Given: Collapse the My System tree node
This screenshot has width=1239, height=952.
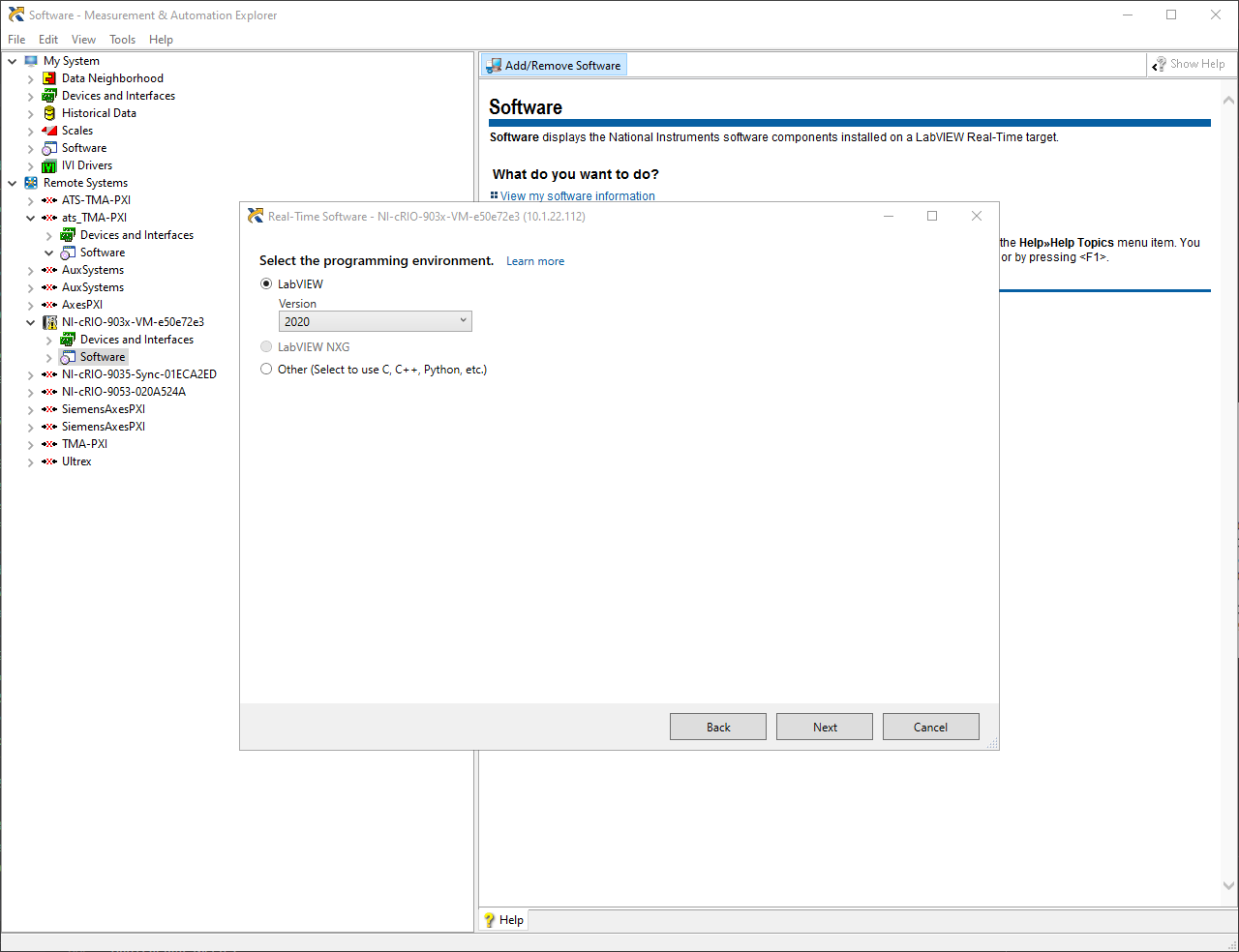Looking at the screenshot, I should [x=13, y=61].
